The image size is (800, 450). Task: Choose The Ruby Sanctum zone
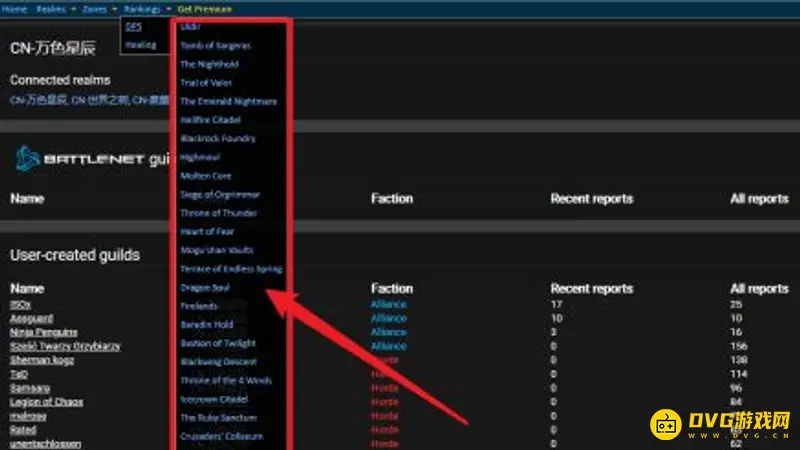pyautogui.click(x=218, y=418)
